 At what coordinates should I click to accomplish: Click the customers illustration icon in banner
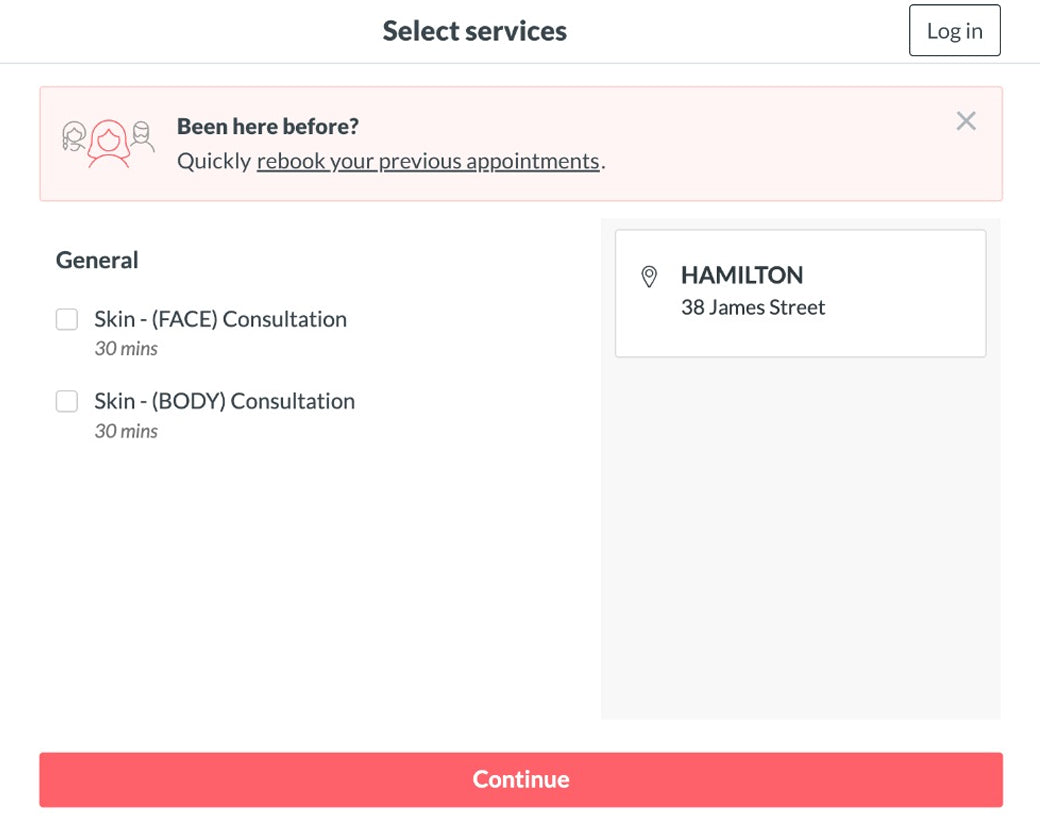[x=108, y=143]
